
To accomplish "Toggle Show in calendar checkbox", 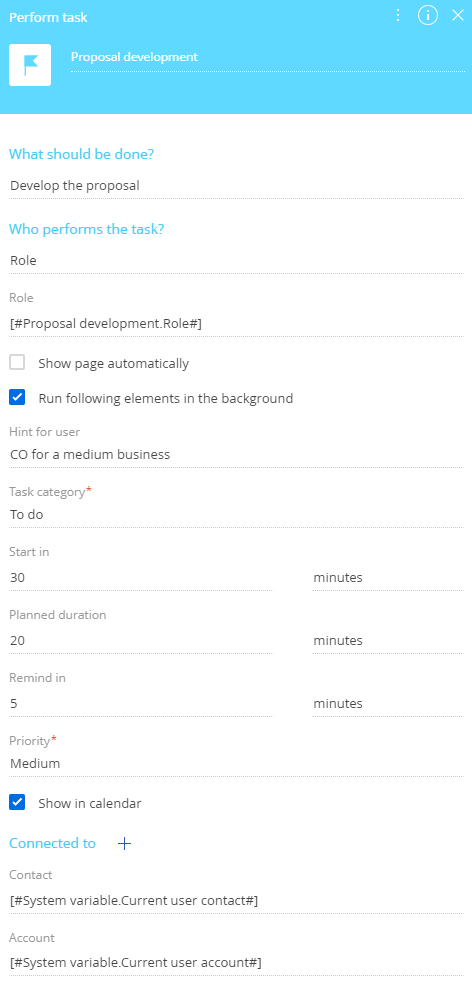I will 17,802.
